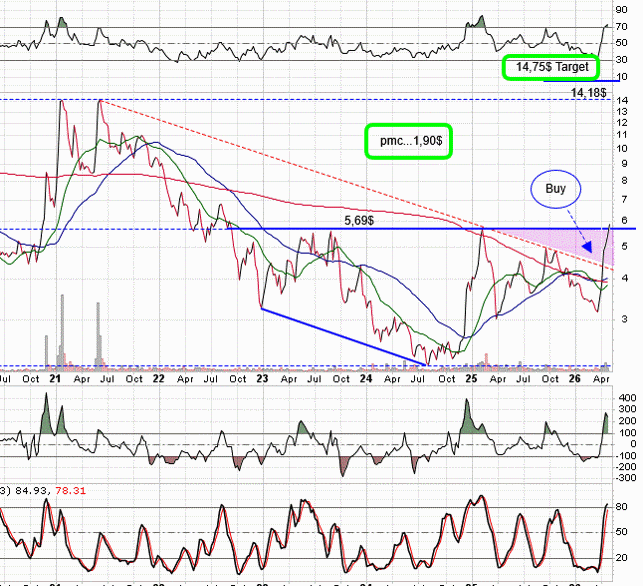Click the 14,18$ price label
The width and height of the screenshot is (643, 586).
(x=588, y=93)
